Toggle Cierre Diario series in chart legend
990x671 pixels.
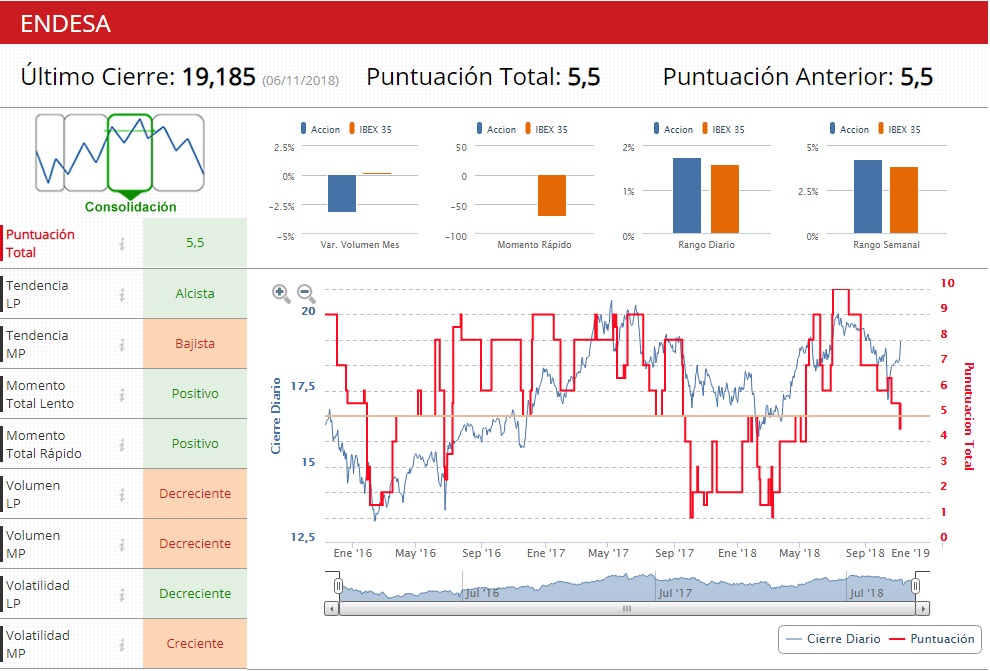(x=833, y=639)
